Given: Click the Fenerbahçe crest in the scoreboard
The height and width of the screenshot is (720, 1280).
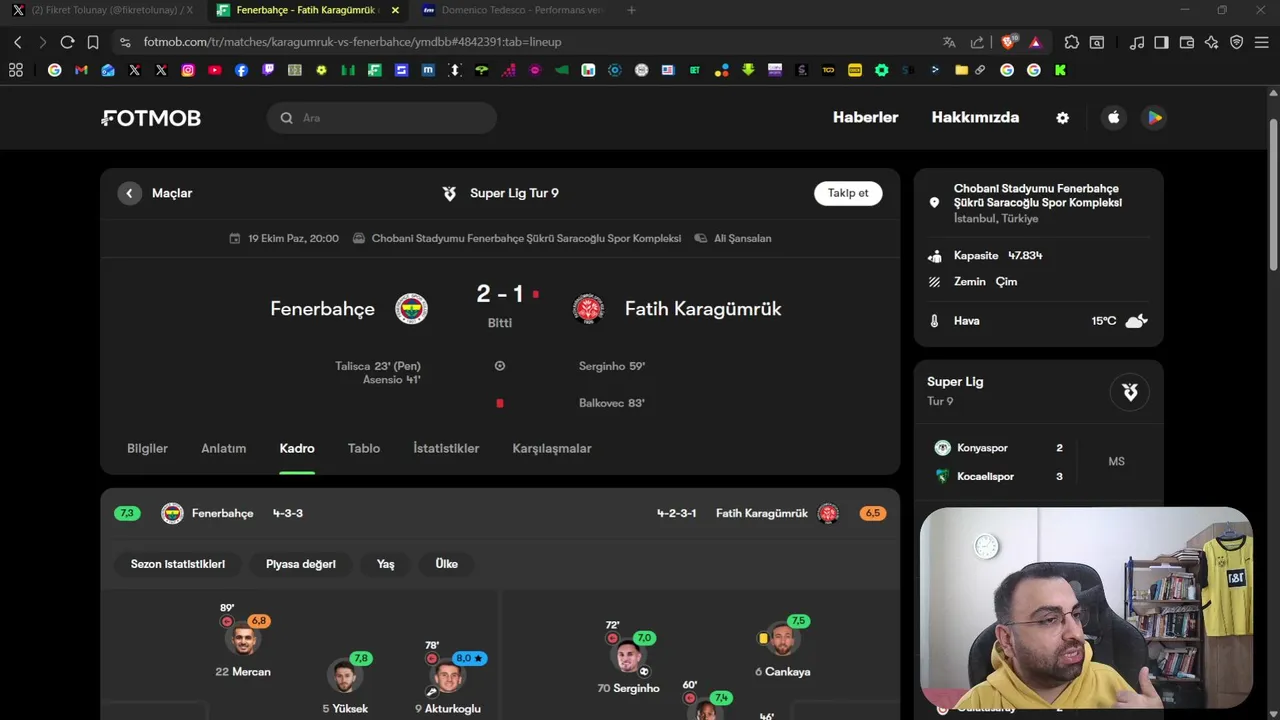Looking at the screenshot, I should click(x=411, y=308).
